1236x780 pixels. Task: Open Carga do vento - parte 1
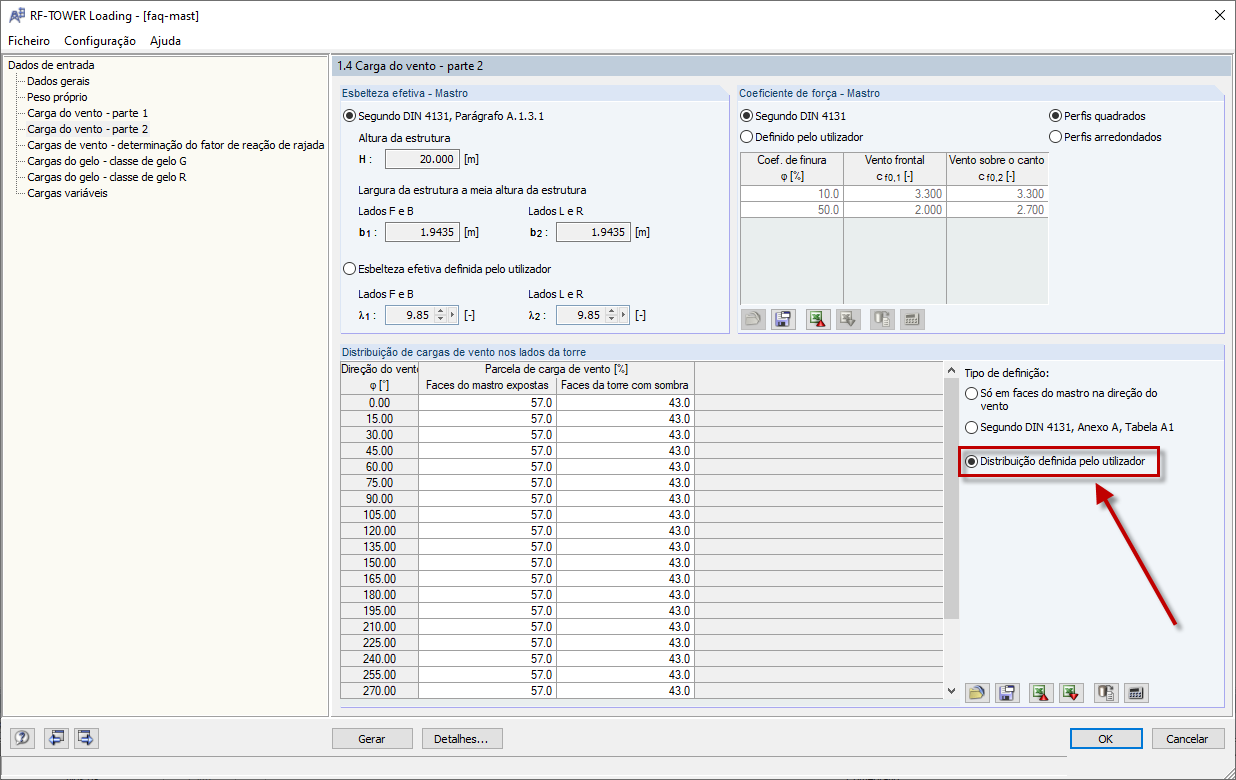(x=87, y=113)
